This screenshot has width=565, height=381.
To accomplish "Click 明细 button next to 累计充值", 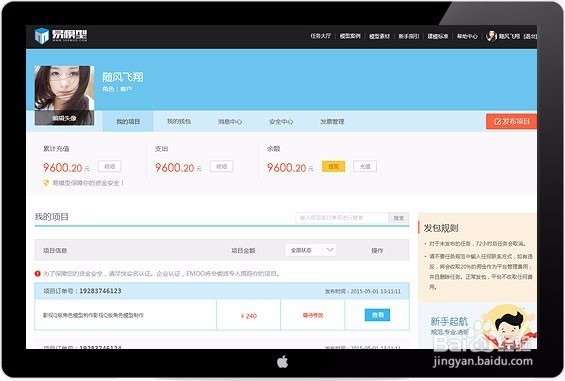I will [110, 166].
